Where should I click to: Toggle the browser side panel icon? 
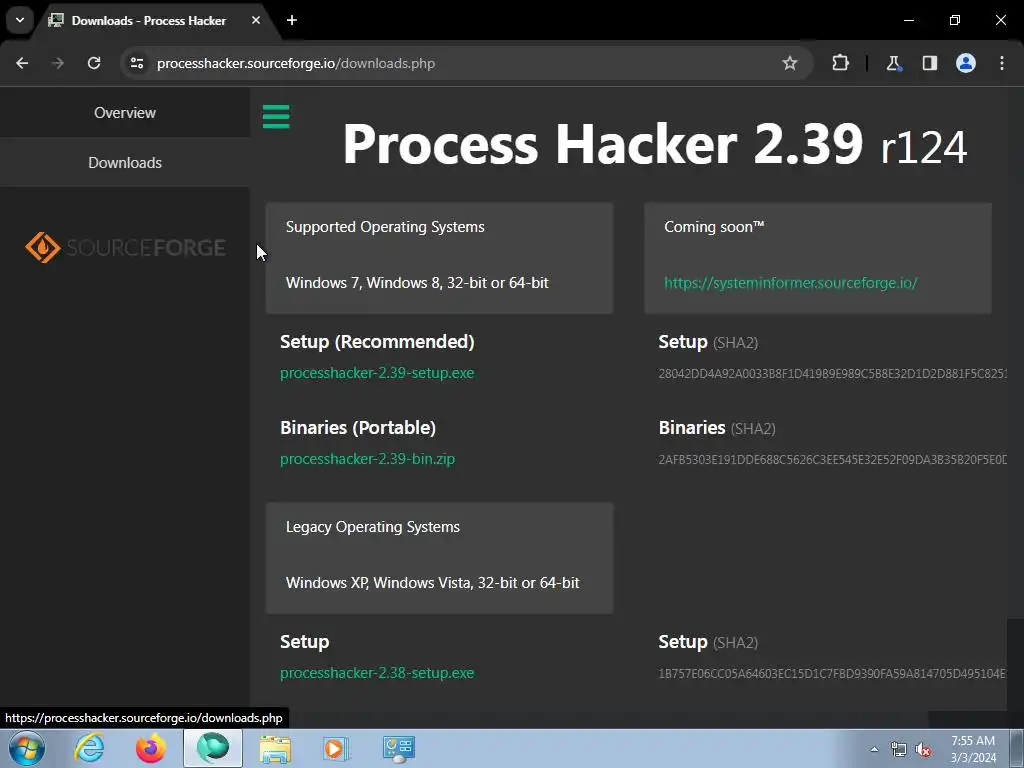point(929,63)
